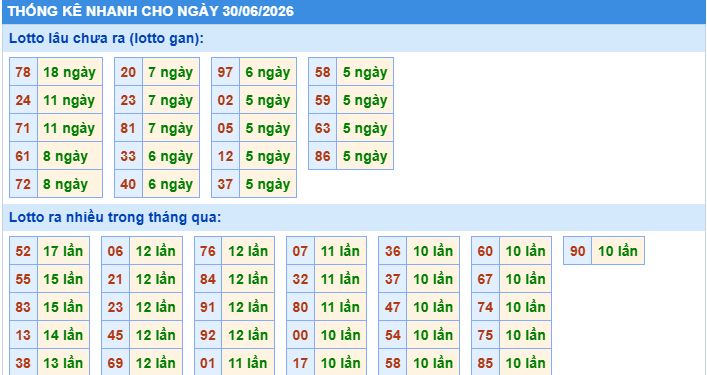Choose lotto gan number 81
The width and height of the screenshot is (707, 375).
point(128,128)
